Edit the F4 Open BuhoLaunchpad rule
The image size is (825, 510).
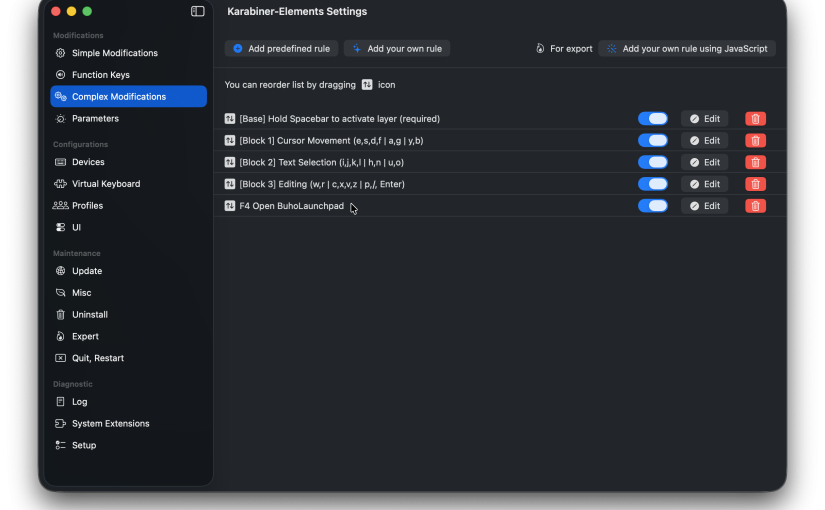705,206
